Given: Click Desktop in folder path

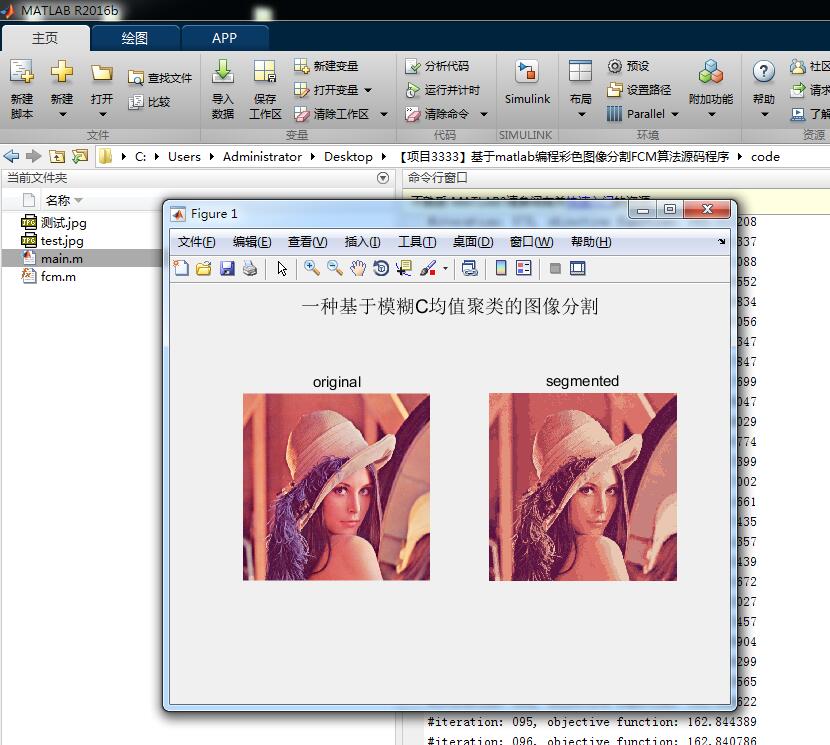Looking at the screenshot, I should tap(348, 157).
